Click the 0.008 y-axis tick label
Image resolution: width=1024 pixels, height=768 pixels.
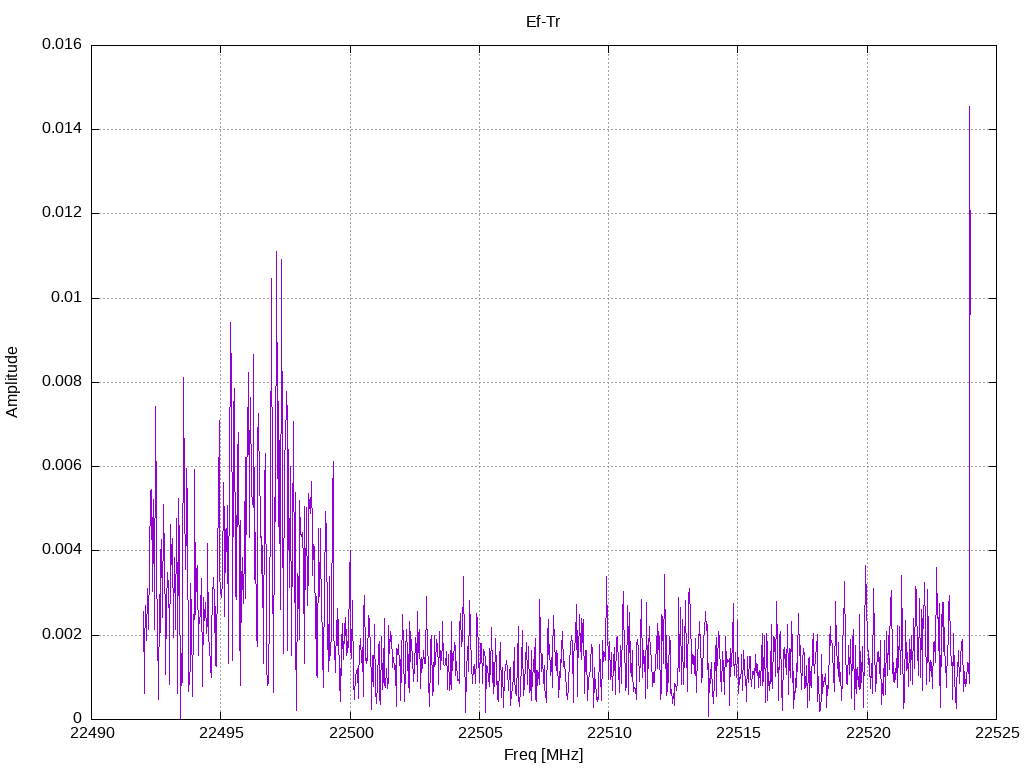point(61,382)
